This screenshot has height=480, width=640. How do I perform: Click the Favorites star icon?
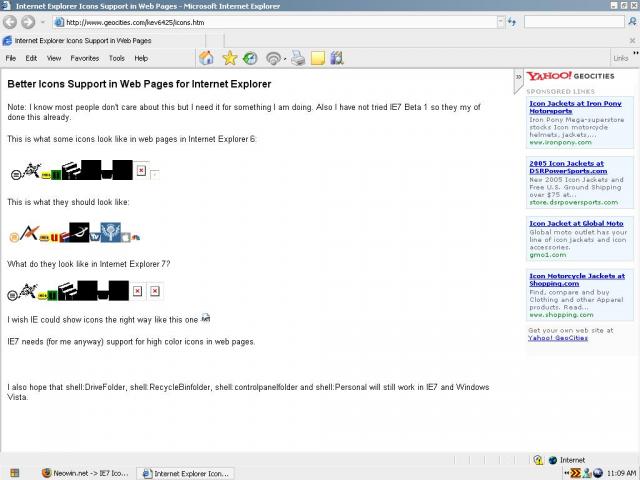pyautogui.click(x=229, y=58)
